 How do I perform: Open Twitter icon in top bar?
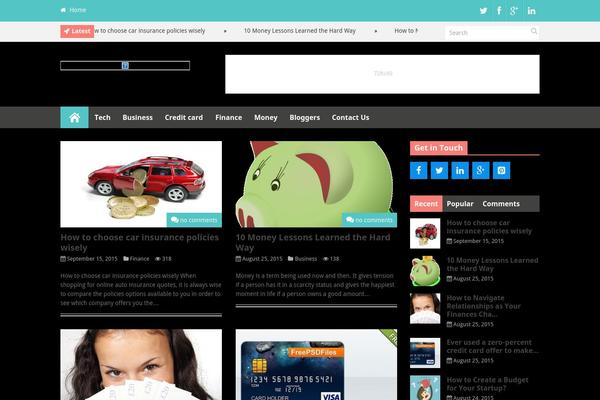pos(484,11)
